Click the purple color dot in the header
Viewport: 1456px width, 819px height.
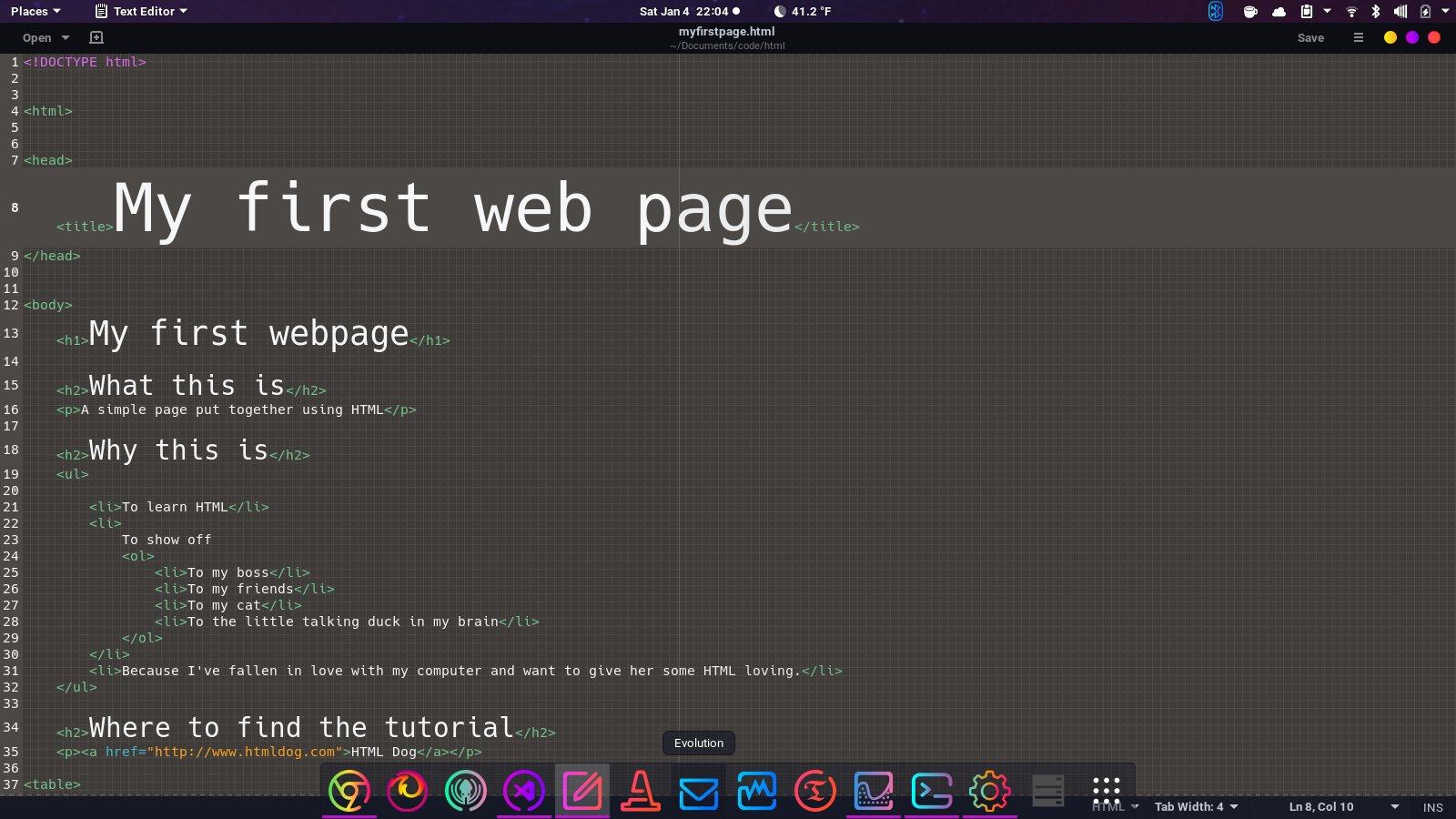point(1411,37)
